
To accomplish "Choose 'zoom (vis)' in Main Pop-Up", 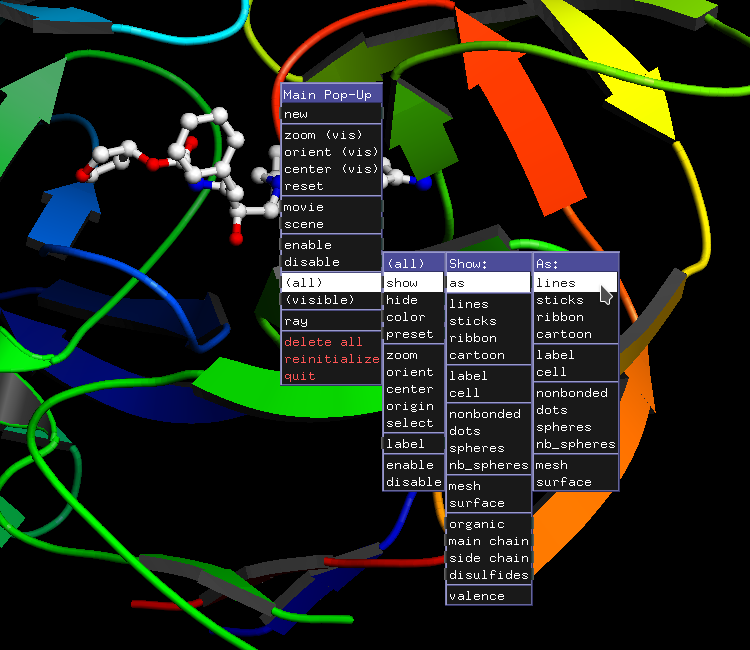I will point(331,135).
